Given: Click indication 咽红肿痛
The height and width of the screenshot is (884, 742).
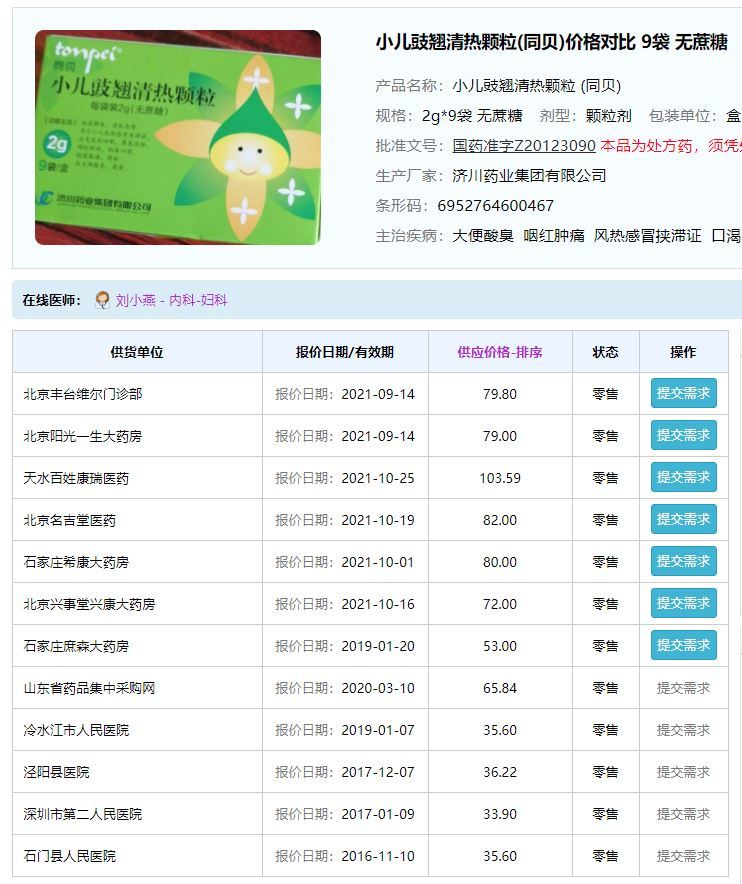Looking at the screenshot, I should 554,235.
